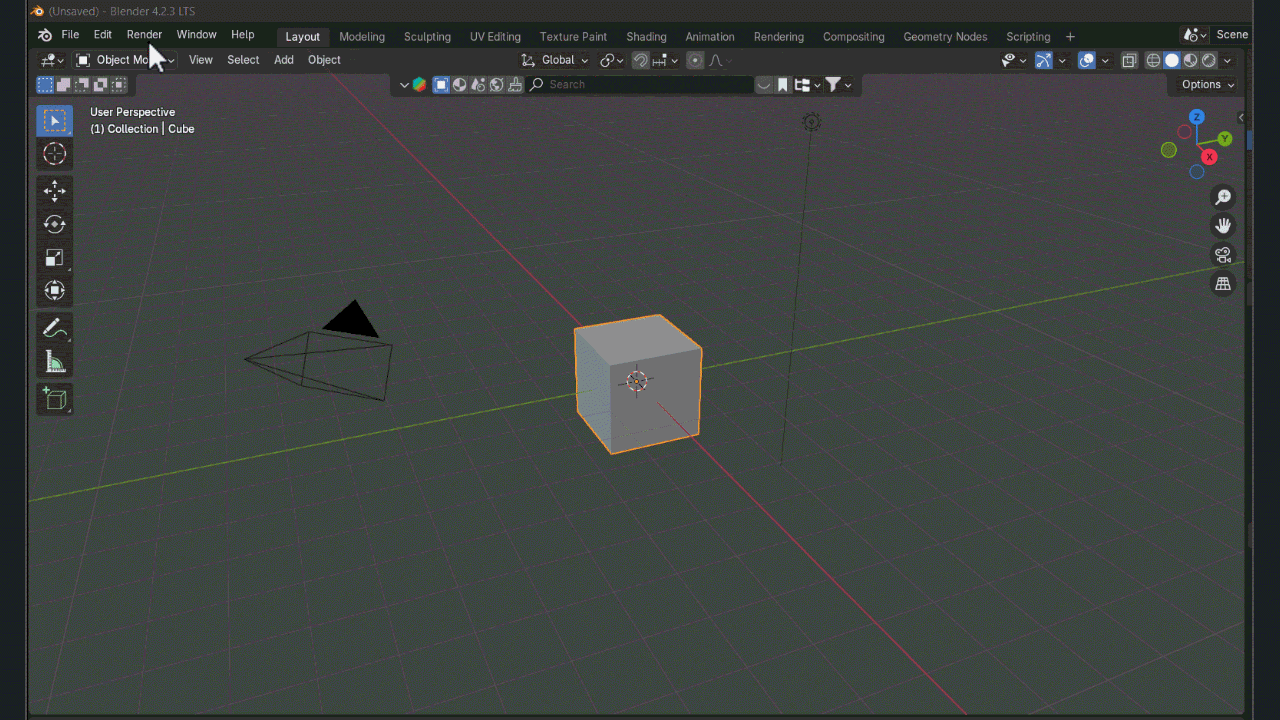This screenshot has height=720, width=1280.
Task: Select the Measure tool
Action: coord(55,362)
